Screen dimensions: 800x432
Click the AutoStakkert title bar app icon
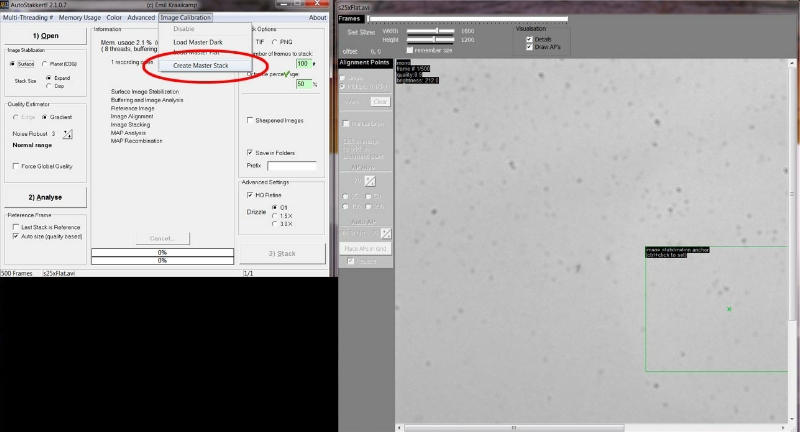(x=5, y=5)
